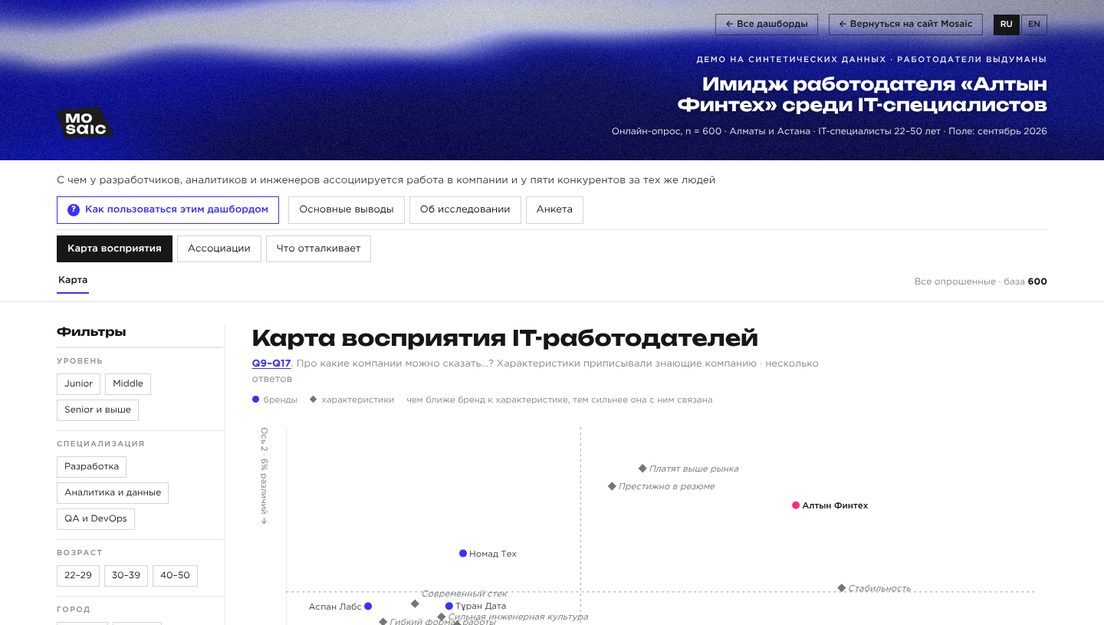Switch language to RU
This screenshot has height=625, width=1104.
pos(1006,24)
